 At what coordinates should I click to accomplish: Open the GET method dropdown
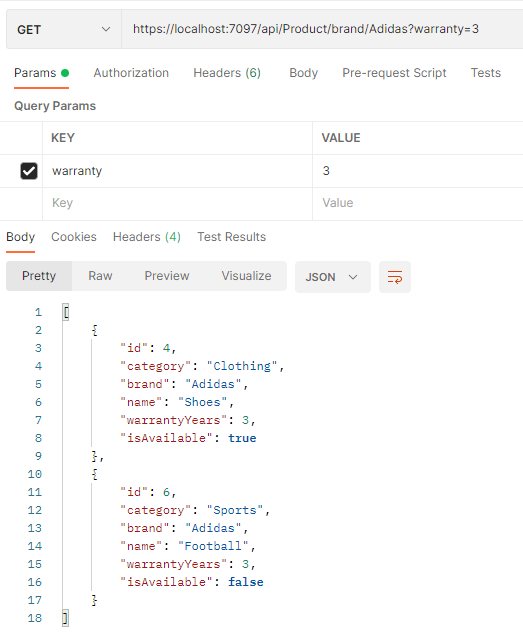(64, 29)
